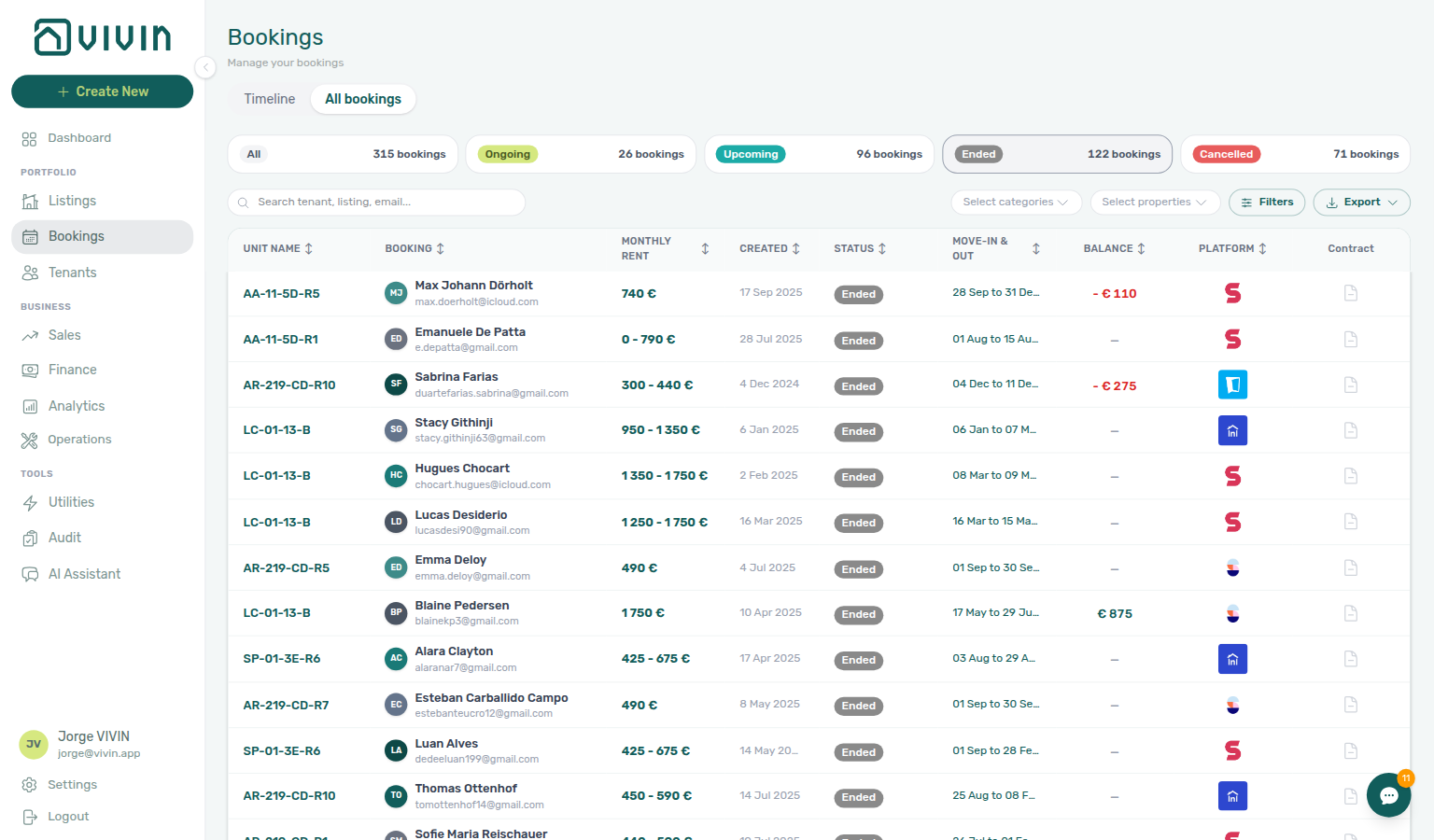Click the Create New button

[103, 91]
